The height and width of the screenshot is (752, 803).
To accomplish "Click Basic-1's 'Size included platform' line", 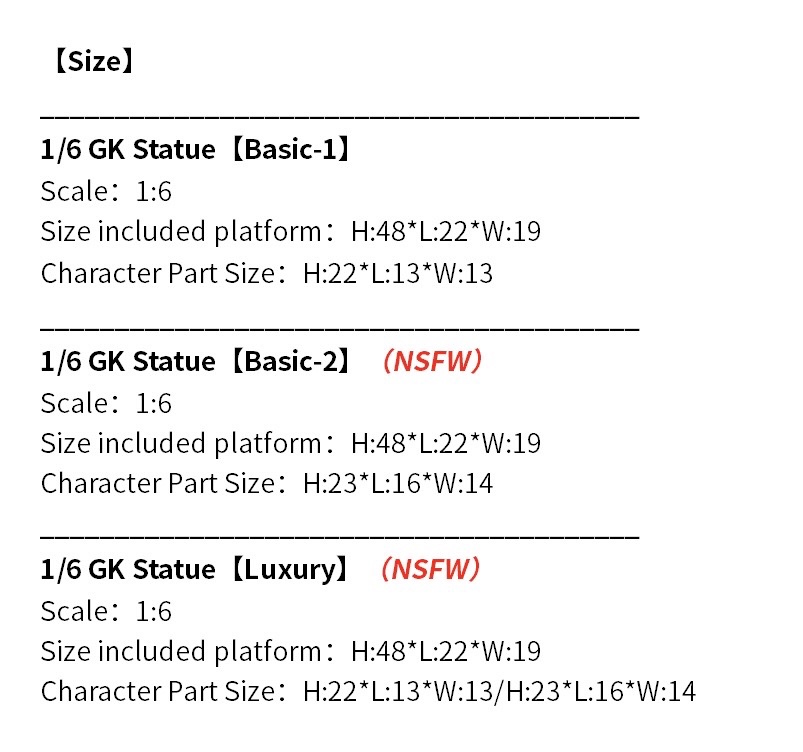I will [x=290, y=233].
